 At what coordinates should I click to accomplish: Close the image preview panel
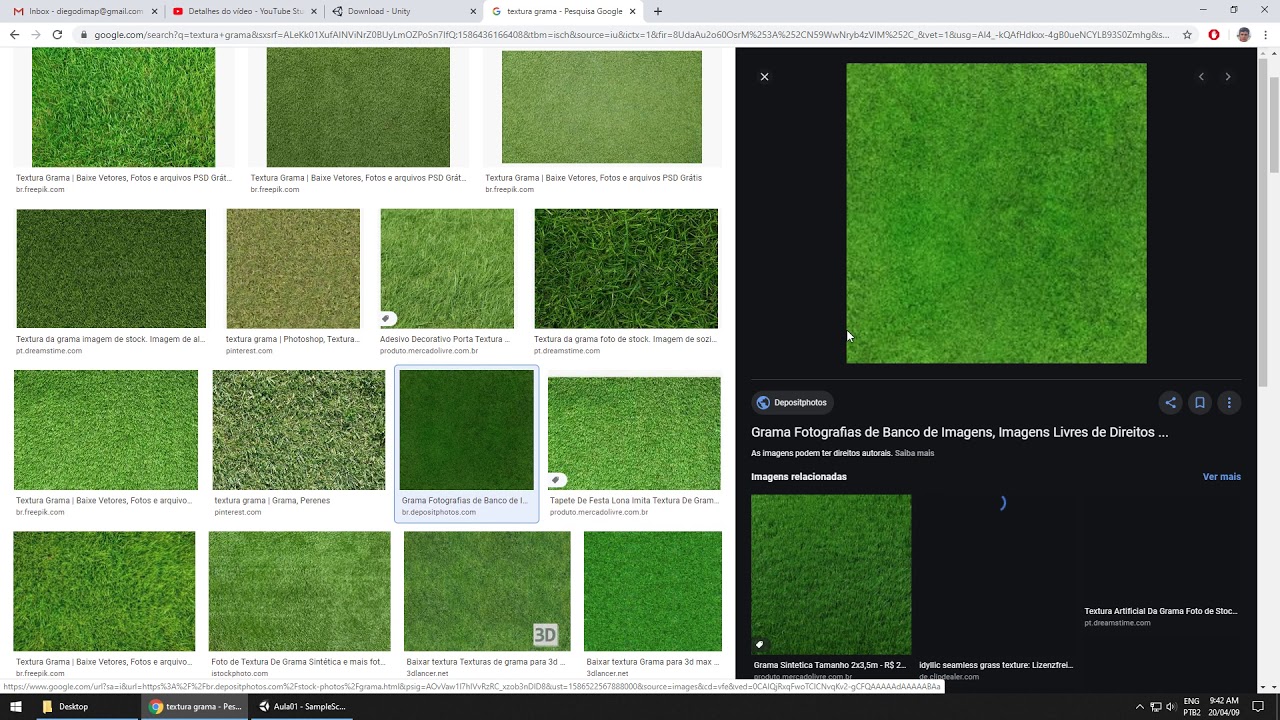[x=764, y=77]
